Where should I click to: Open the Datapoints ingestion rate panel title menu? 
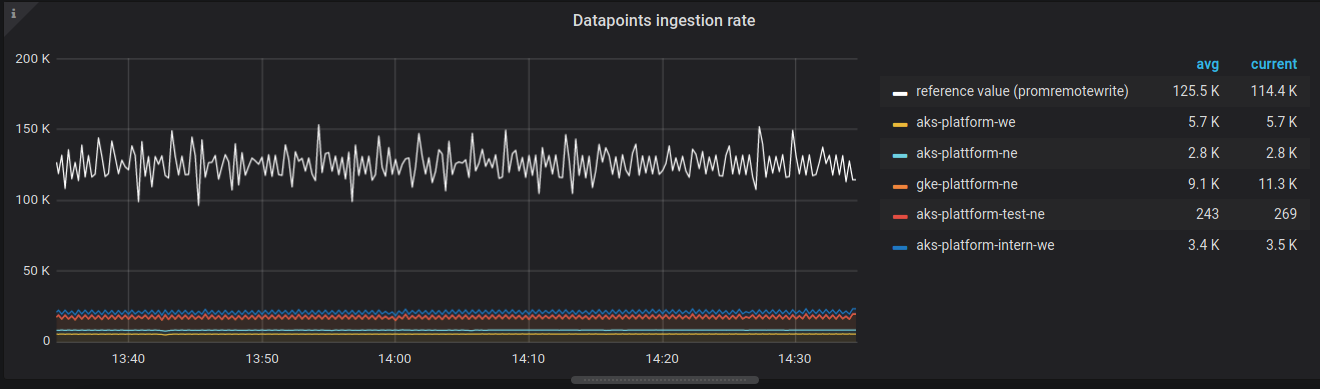pyautogui.click(x=663, y=20)
